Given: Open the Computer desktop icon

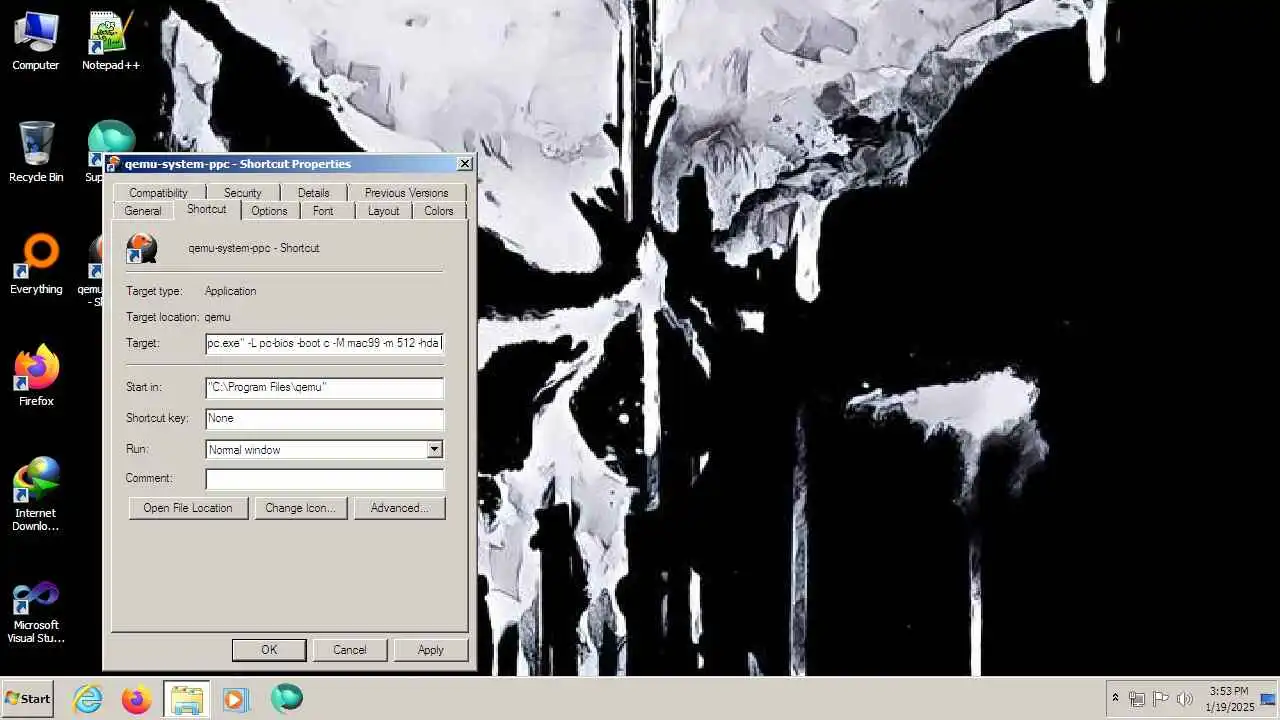Looking at the screenshot, I should [35, 41].
